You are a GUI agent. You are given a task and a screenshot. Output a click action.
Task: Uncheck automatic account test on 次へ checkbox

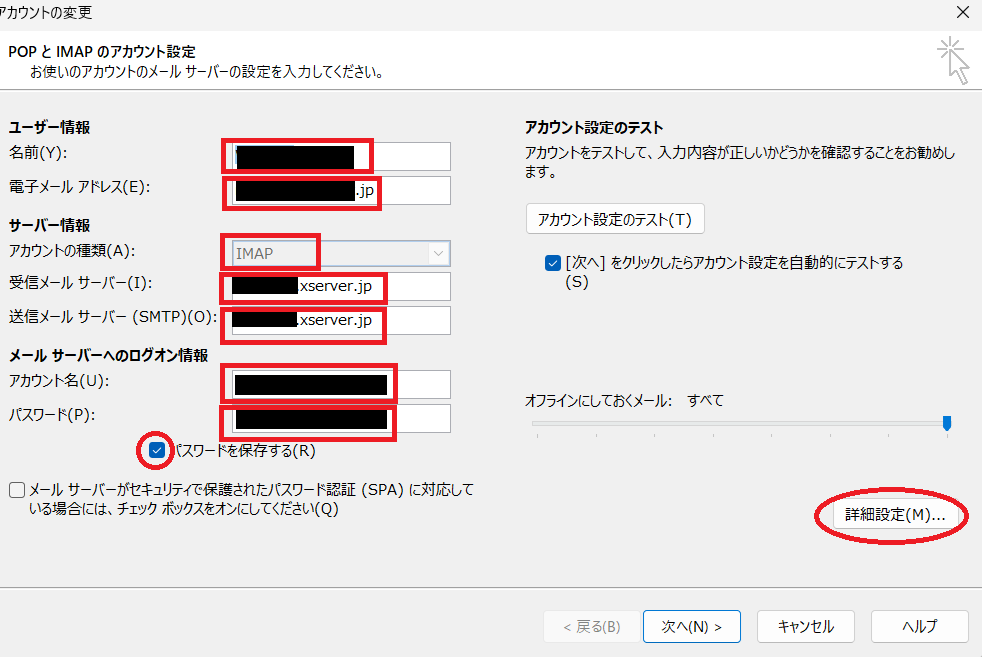(x=553, y=263)
